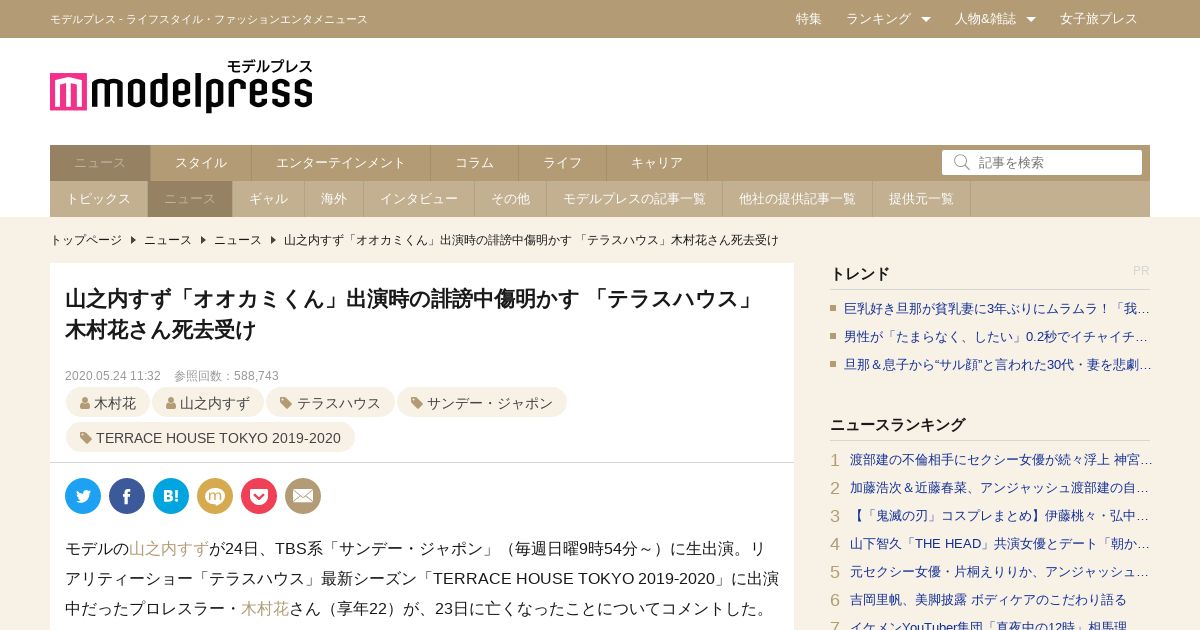Open the その他 sub-tab
The height and width of the screenshot is (630, 1200).
(x=511, y=199)
